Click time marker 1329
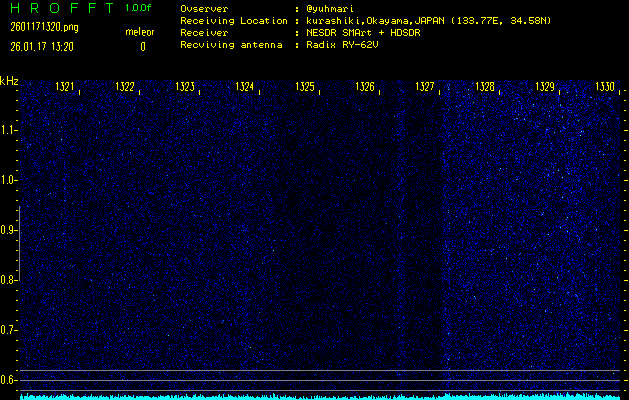 [545, 86]
